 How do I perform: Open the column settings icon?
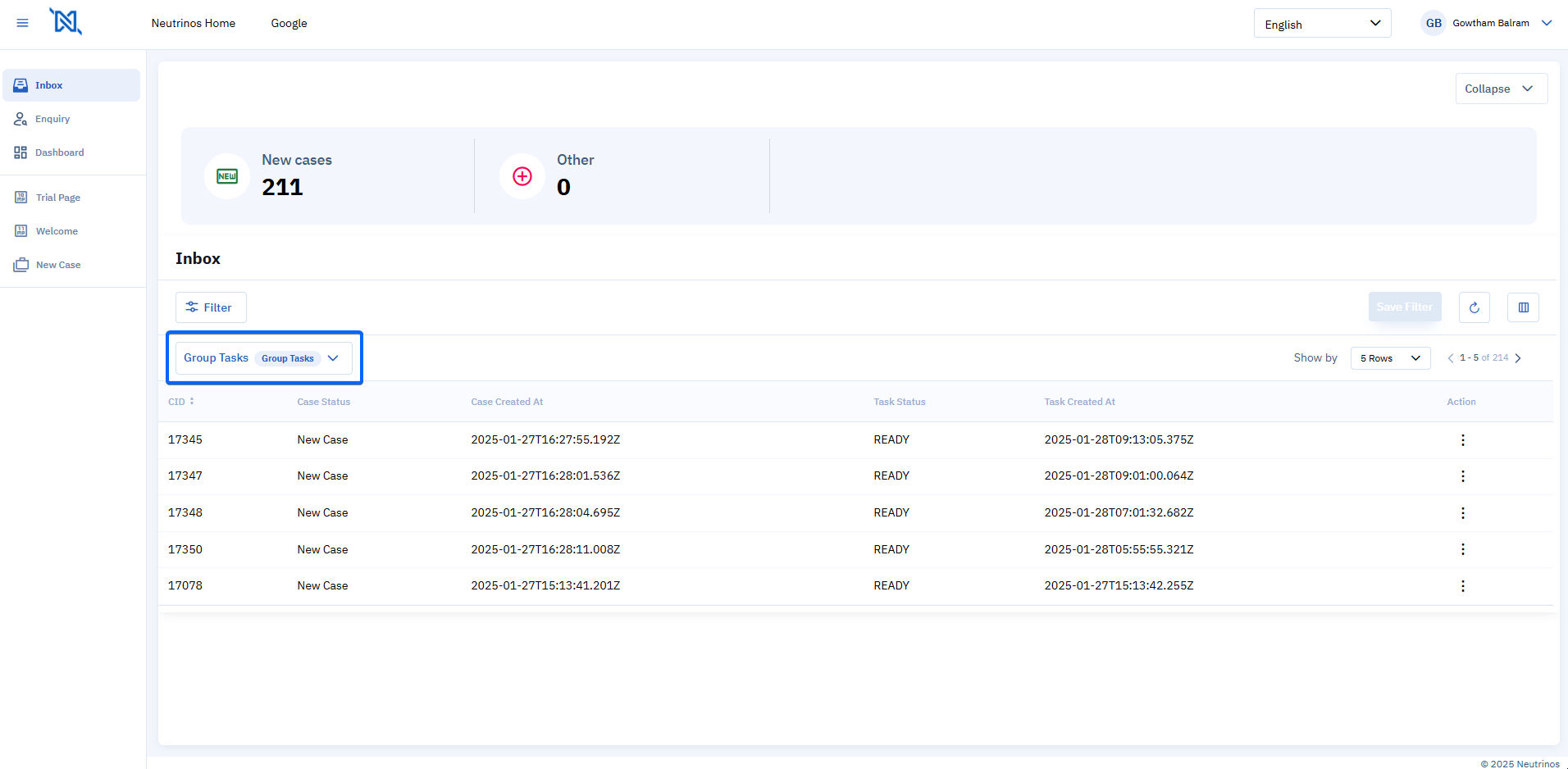tap(1523, 307)
